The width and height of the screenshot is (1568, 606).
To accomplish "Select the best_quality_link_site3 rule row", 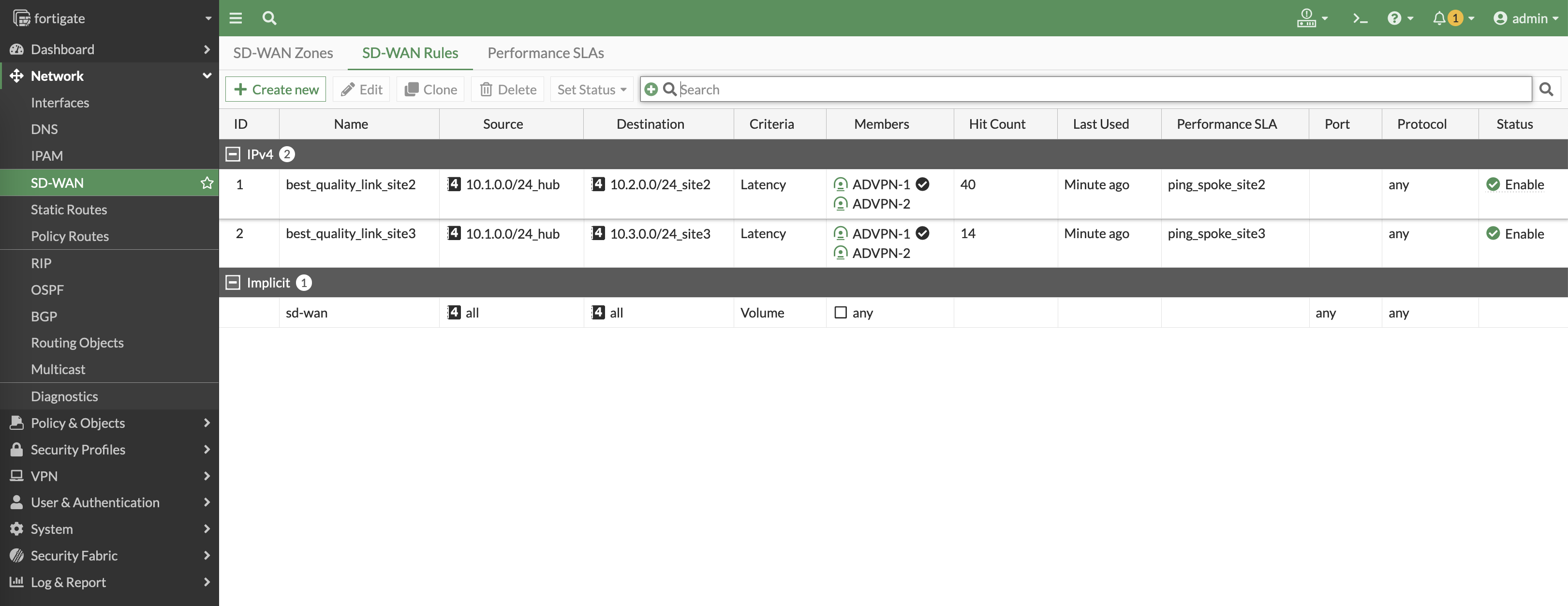I will 351,234.
